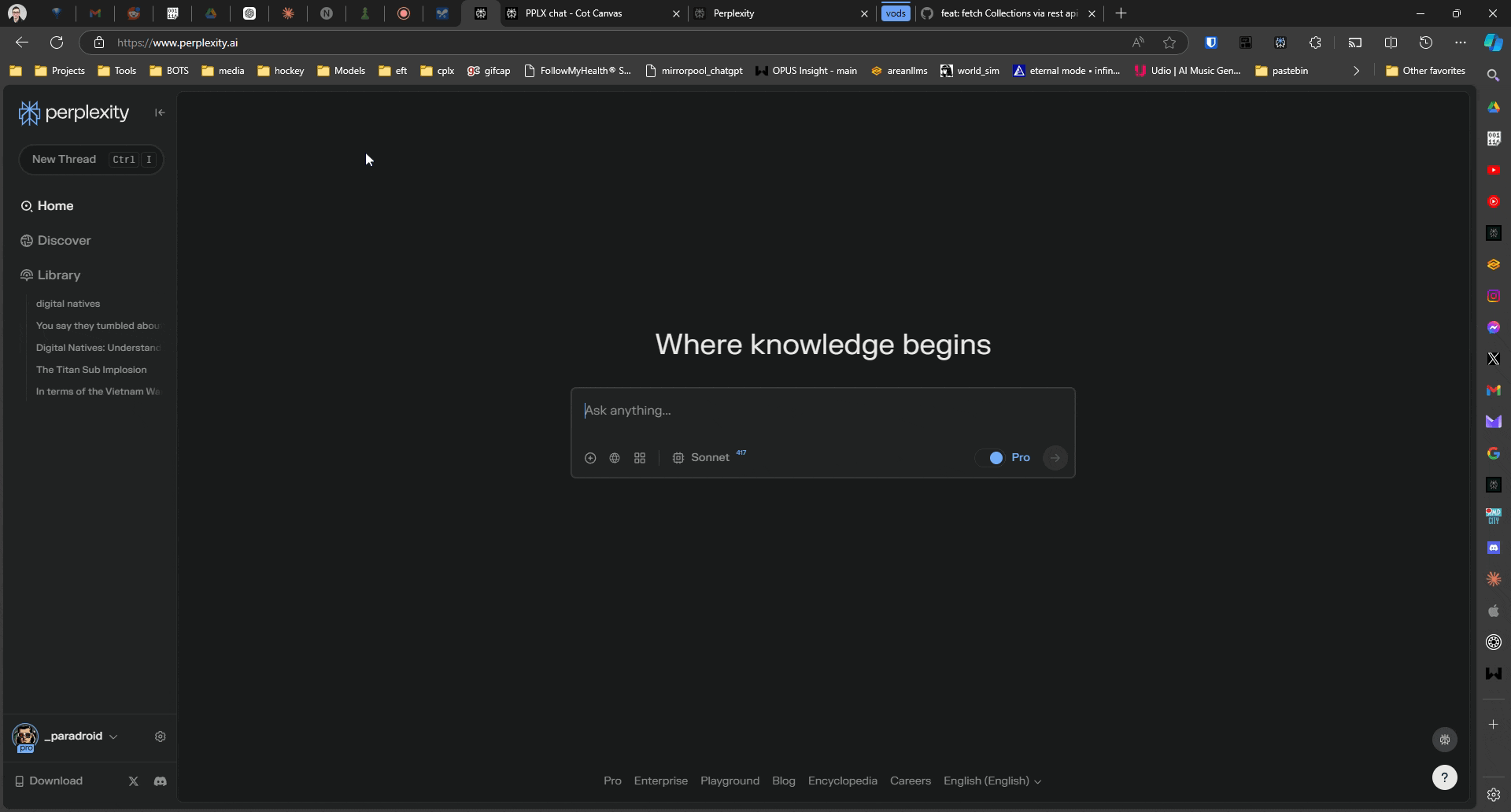This screenshot has height=812, width=1511.
Task: Open the Encyclopedia footer link
Action: pyautogui.click(x=842, y=781)
